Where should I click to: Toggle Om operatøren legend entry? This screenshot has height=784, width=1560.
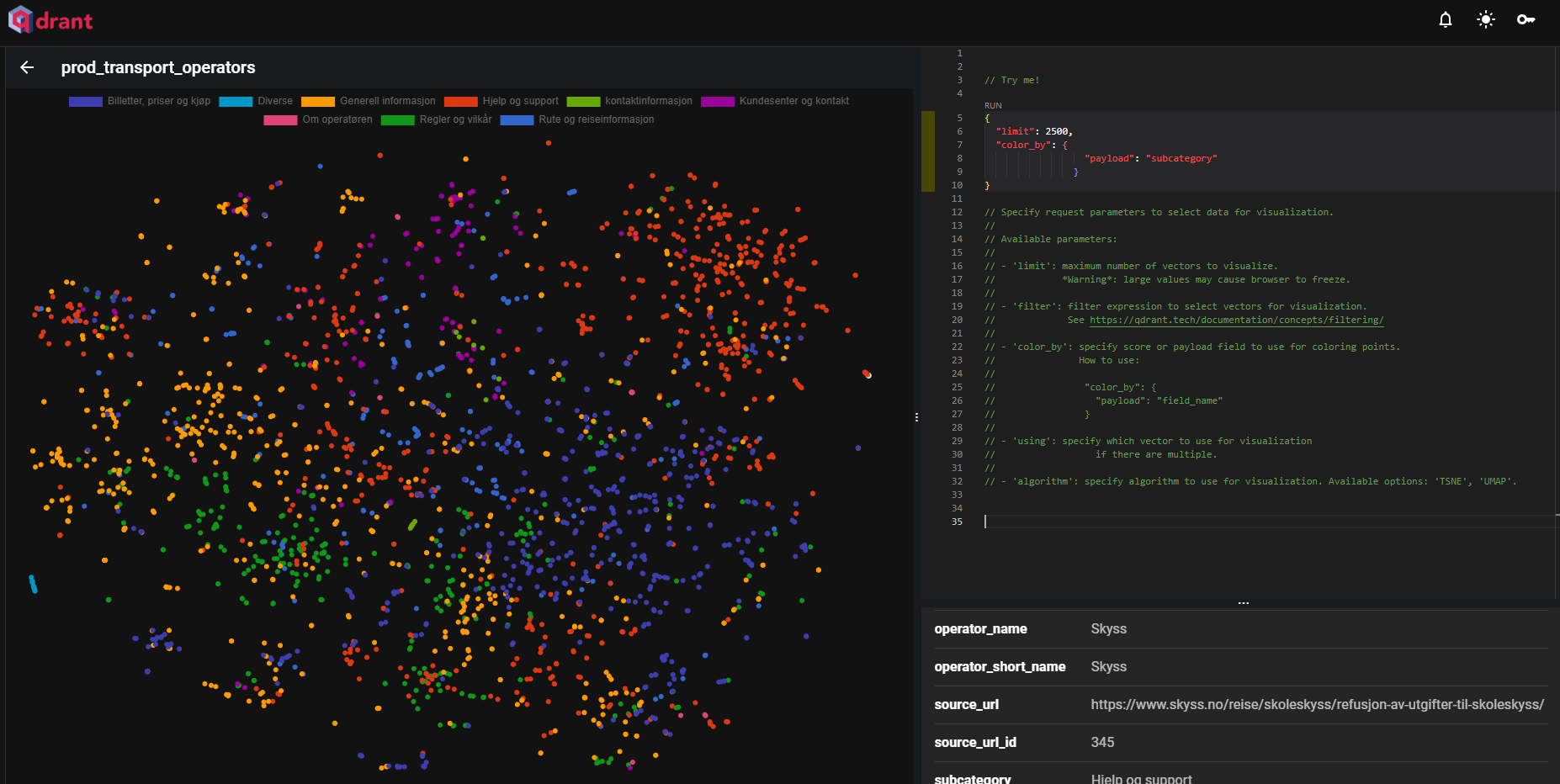click(x=318, y=119)
